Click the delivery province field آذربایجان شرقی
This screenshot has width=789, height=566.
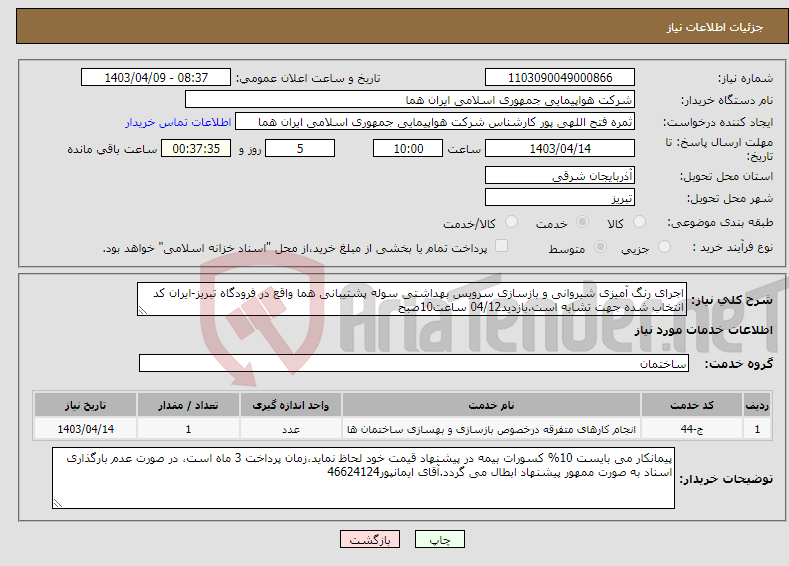[560, 175]
